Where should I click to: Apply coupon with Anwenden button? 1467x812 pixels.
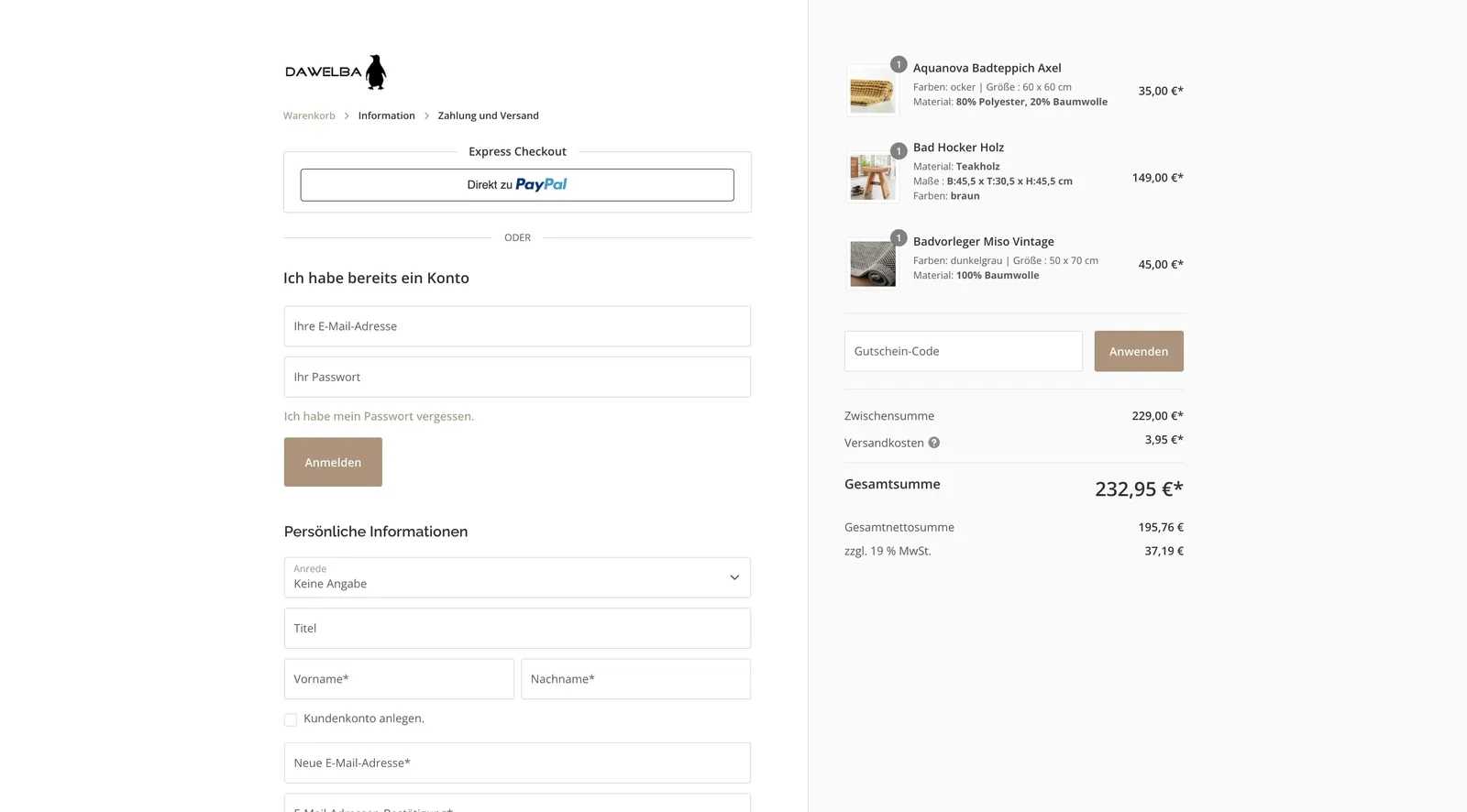1139,351
